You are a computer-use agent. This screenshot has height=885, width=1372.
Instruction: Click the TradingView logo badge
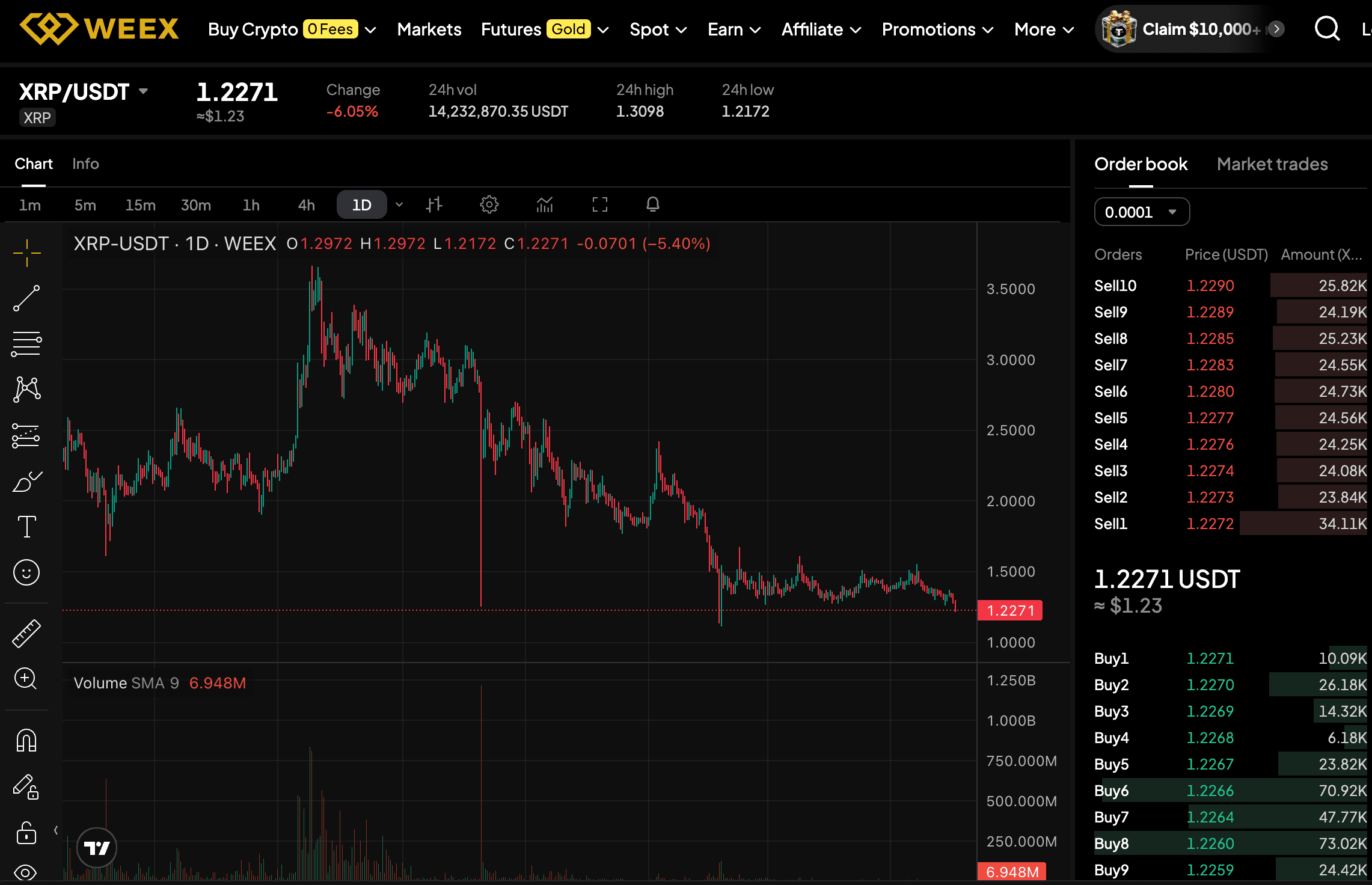[97, 848]
